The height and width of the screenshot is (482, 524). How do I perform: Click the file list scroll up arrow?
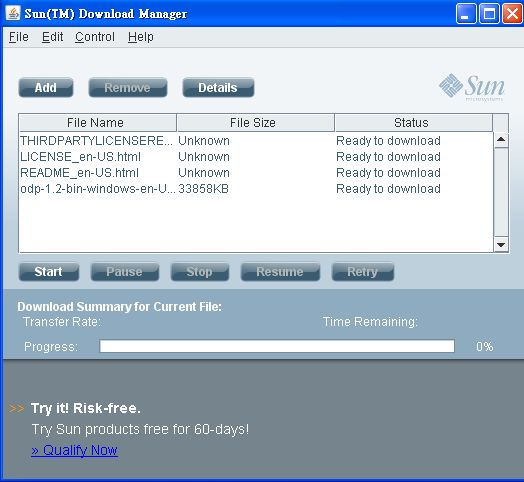click(501, 140)
